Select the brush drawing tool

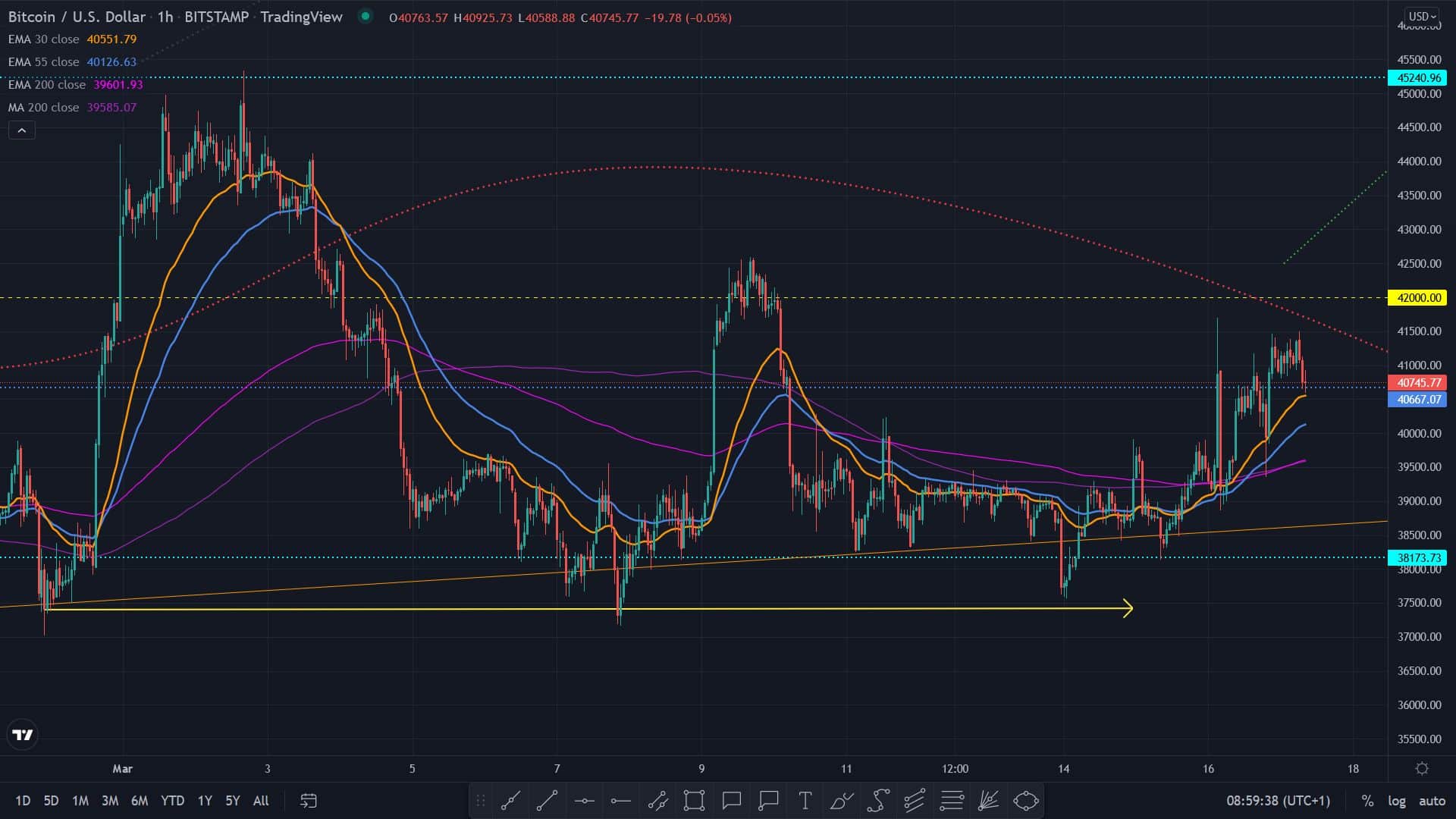coord(842,800)
